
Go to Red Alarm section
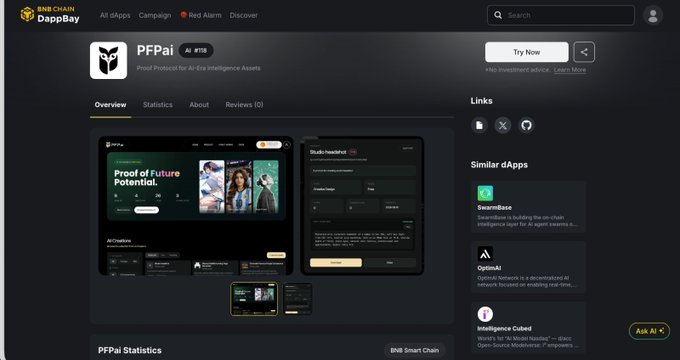201,15
